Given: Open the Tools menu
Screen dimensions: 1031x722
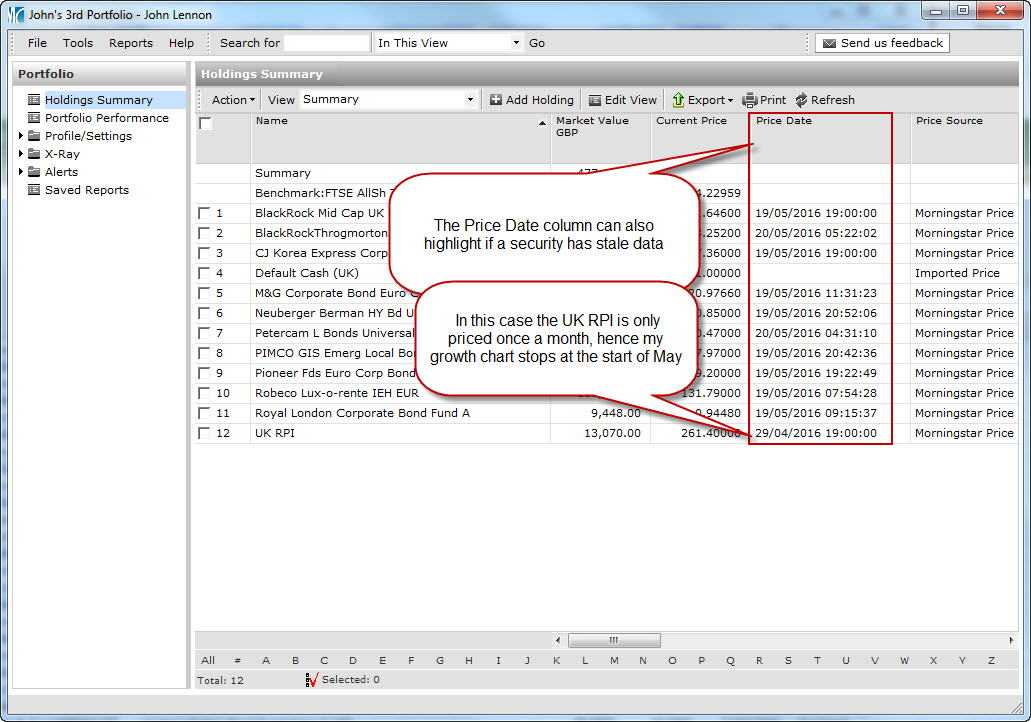Looking at the screenshot, I should [x=78, y=43].
